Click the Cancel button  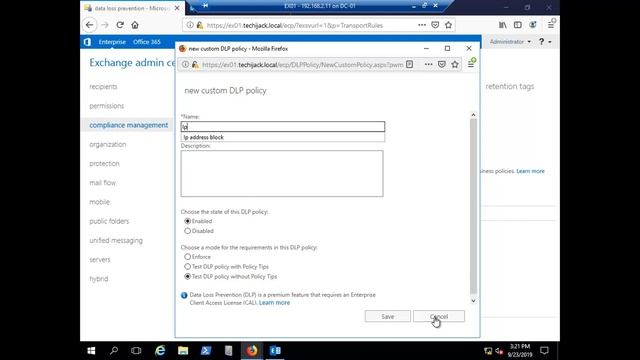pyautogui.click(x=439, y=316)
